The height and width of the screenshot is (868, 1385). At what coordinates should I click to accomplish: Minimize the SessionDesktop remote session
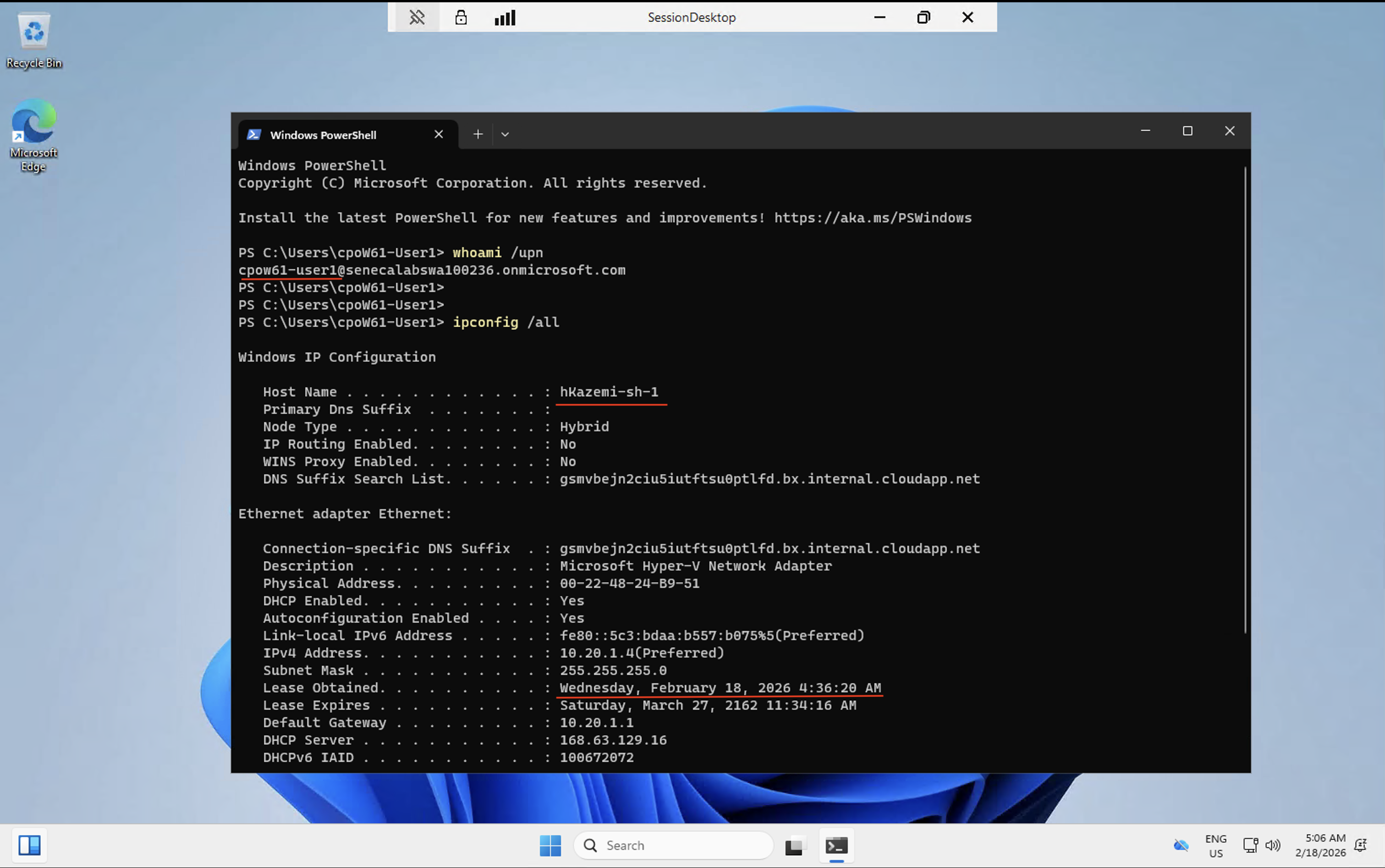pos(880,17)
